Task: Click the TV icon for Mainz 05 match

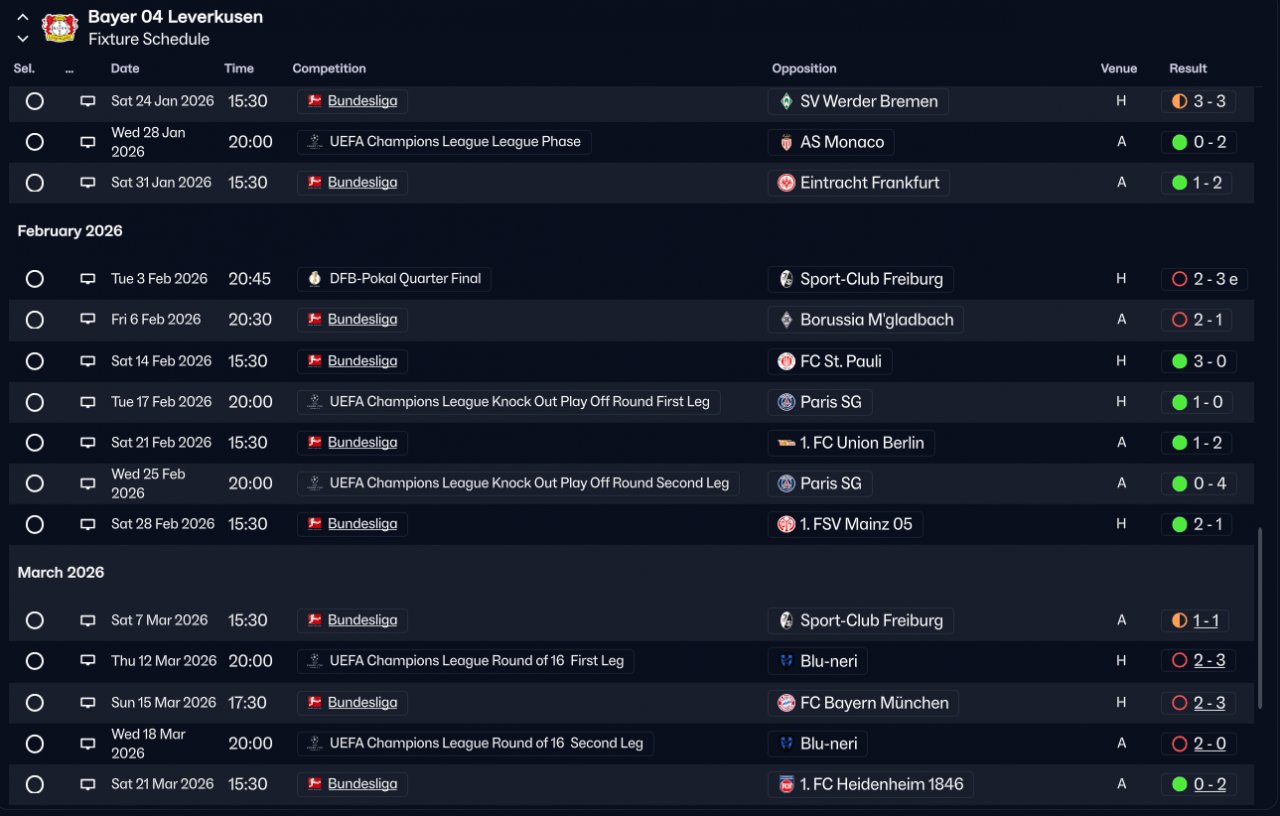Action: 88,524
